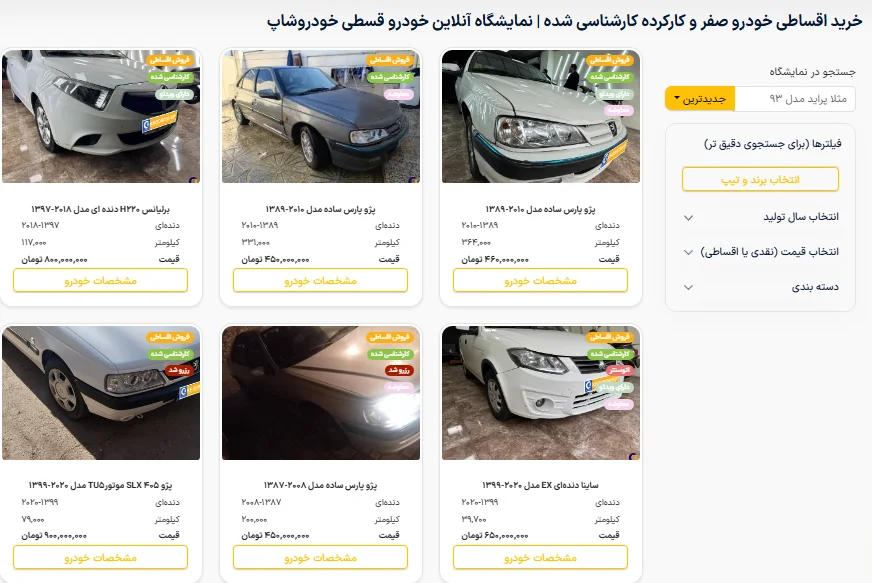Click the اتوستر badge on the Saina EX photo
Screen dimensions: 872x583
coord(618,370)
